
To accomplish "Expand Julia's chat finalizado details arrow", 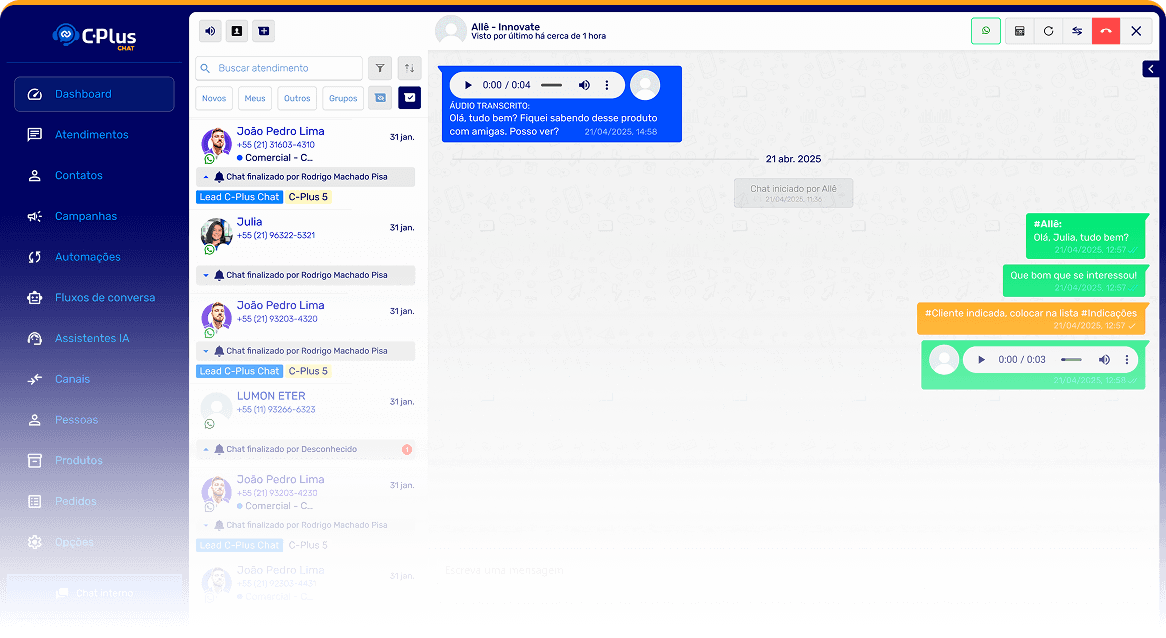I will (206, 275).
